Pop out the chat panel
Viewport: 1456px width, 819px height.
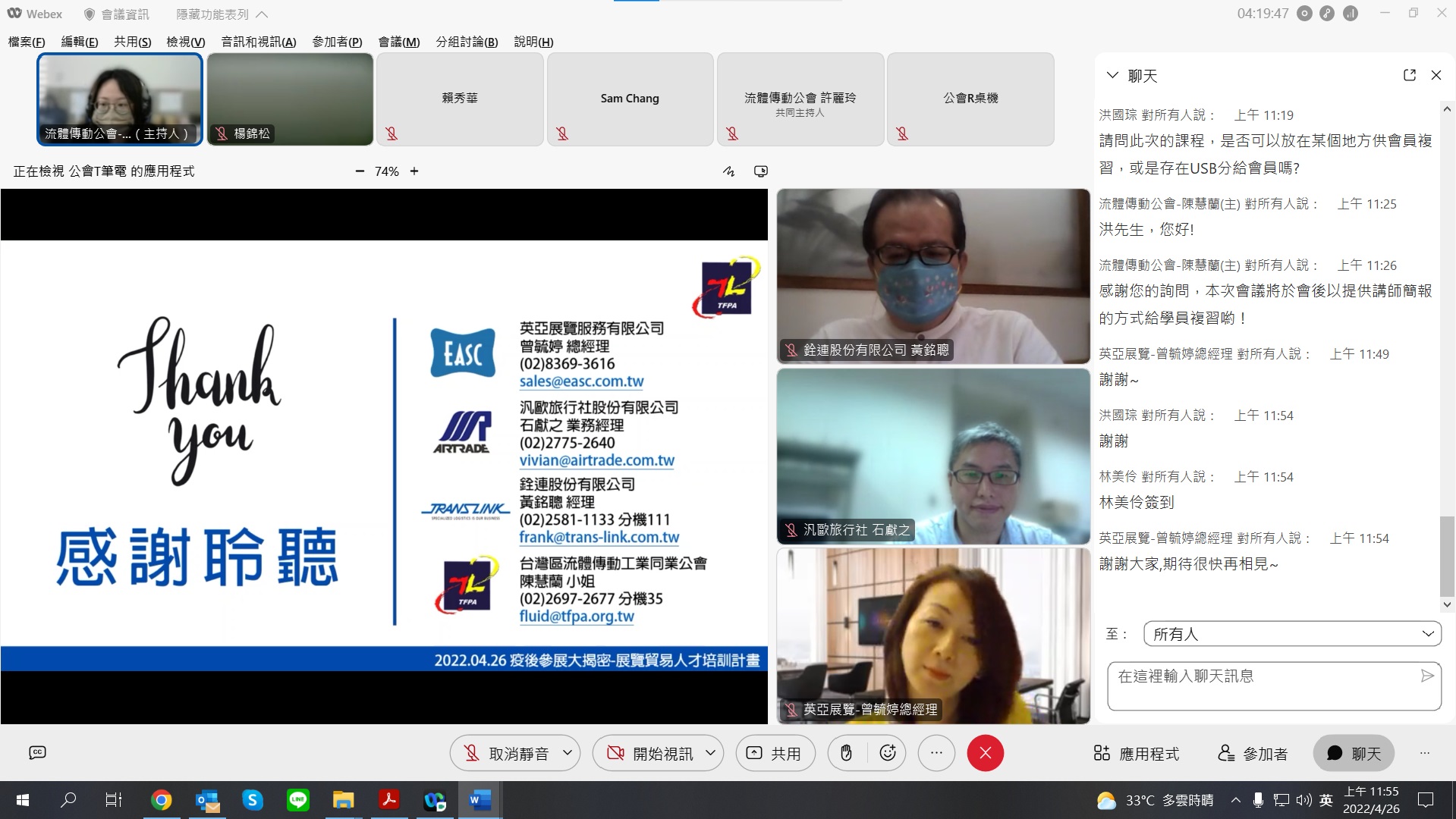click(1410, 75)
